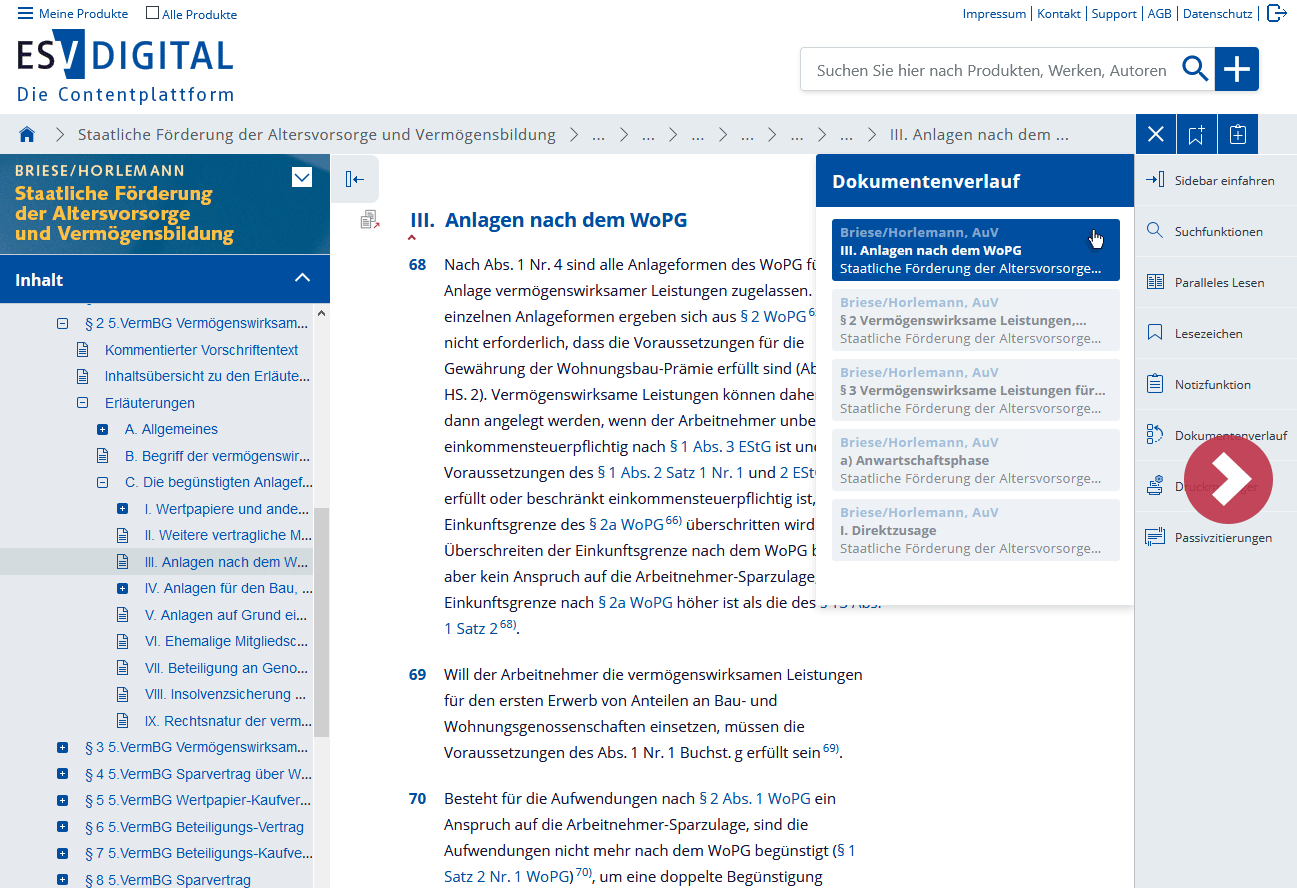The image size is (1297, 888).
Task: Expand § 5 5.VermBG Wertpapier-Kaufvertrag node
Action: coord(62,800)
